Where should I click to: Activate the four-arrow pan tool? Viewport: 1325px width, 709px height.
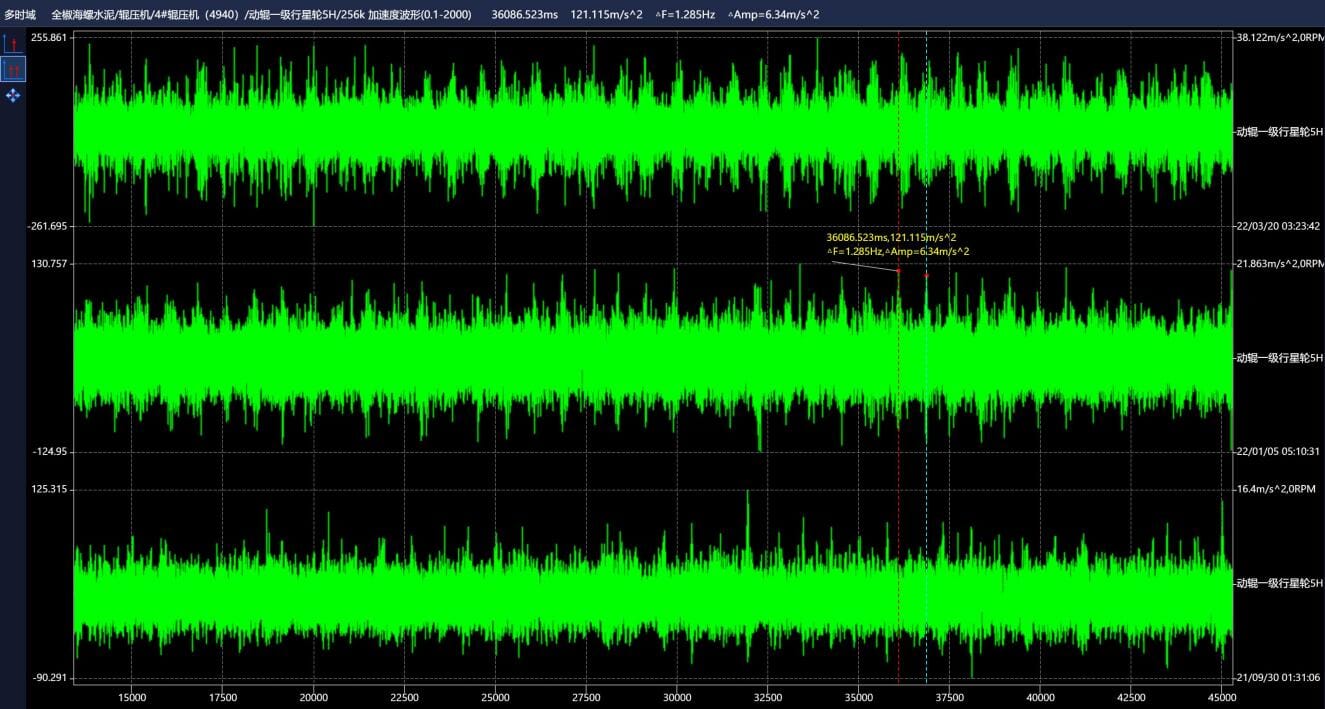[x=12, y=95]
